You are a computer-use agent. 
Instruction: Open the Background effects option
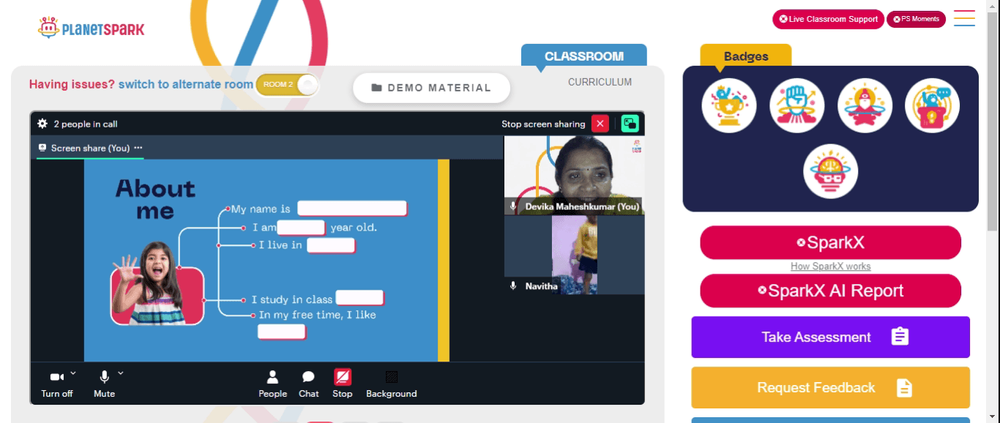392,383
